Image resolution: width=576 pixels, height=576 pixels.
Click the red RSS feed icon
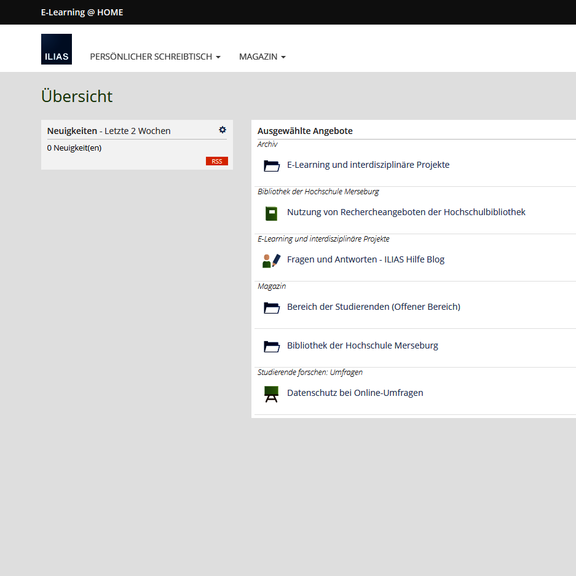coord(217,161)
